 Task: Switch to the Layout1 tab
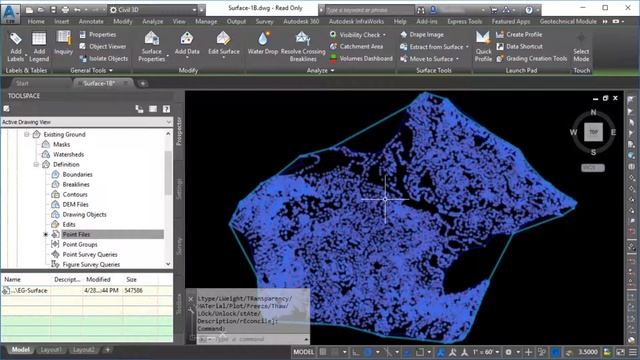(x=51, y=350)
